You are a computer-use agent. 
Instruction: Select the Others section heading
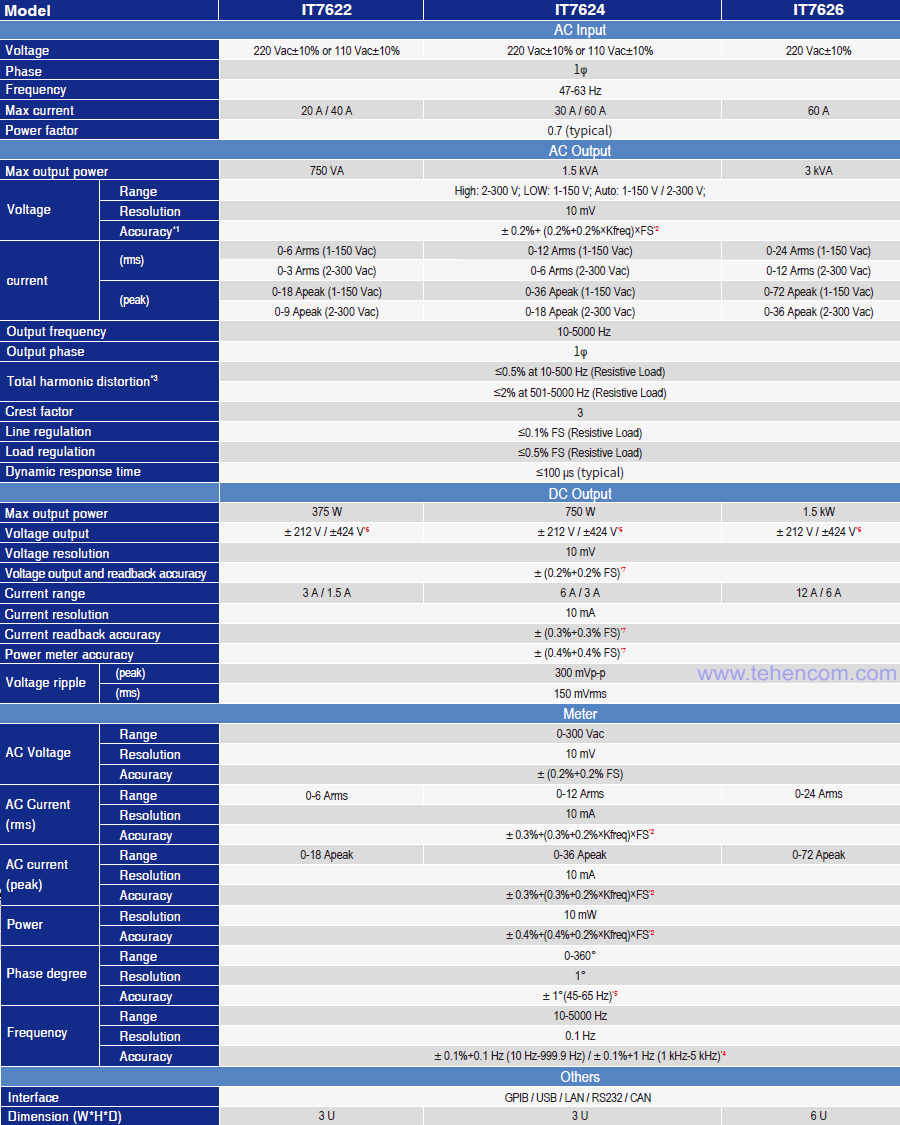(x=580, y=1077)
